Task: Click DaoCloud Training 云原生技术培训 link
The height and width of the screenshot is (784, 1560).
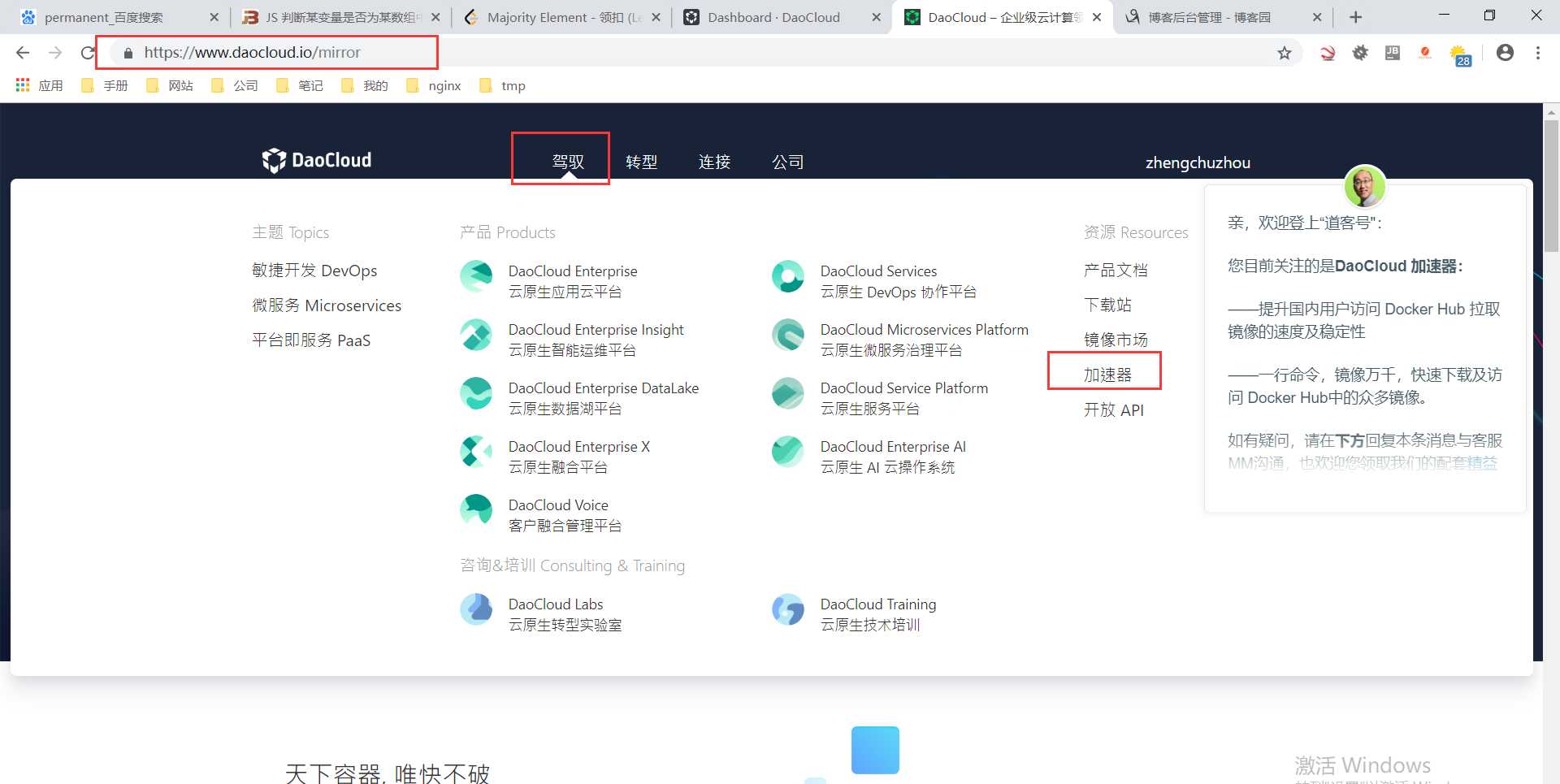Action: click(877, 614)
